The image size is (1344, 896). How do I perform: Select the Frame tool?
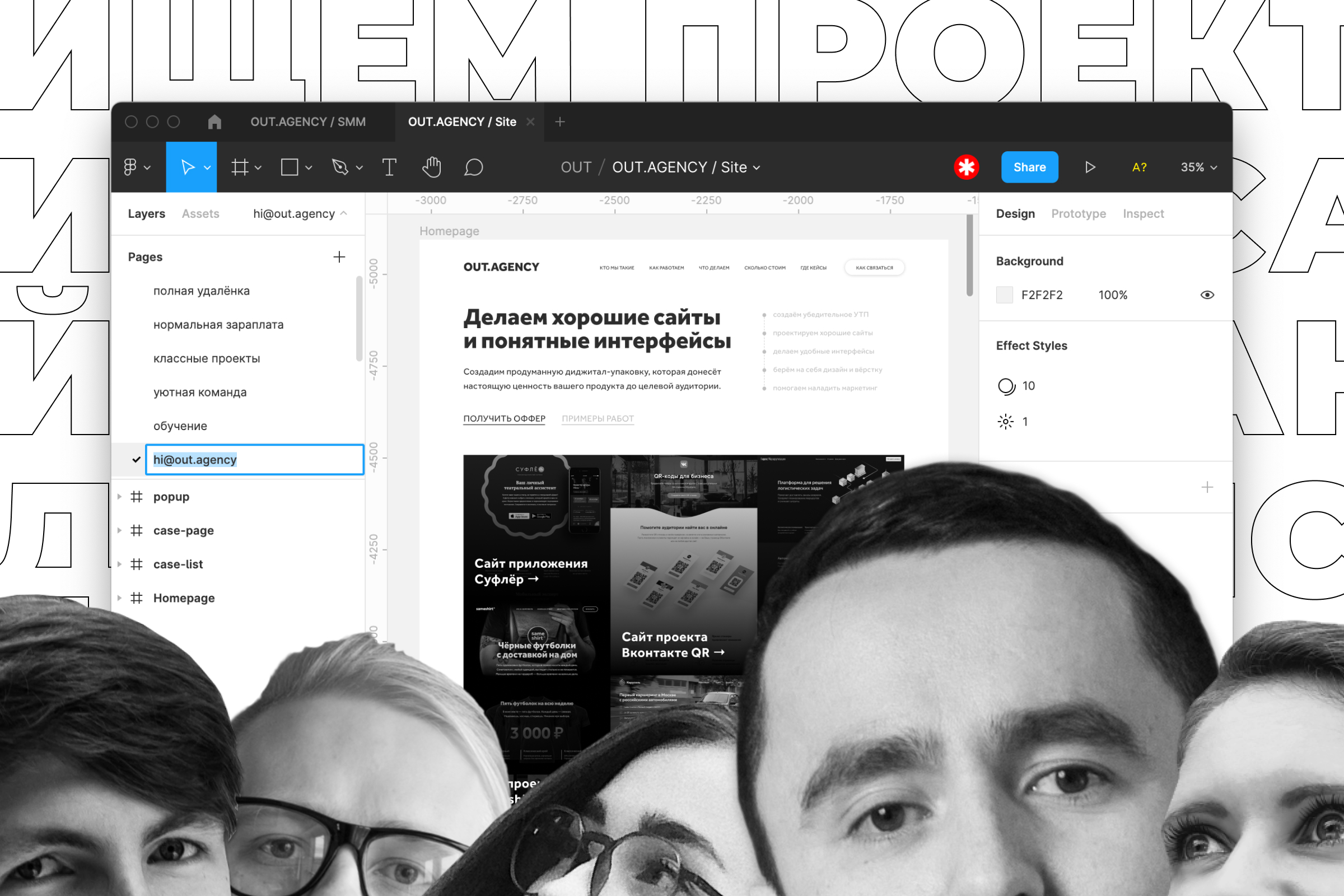coord(240,167)
